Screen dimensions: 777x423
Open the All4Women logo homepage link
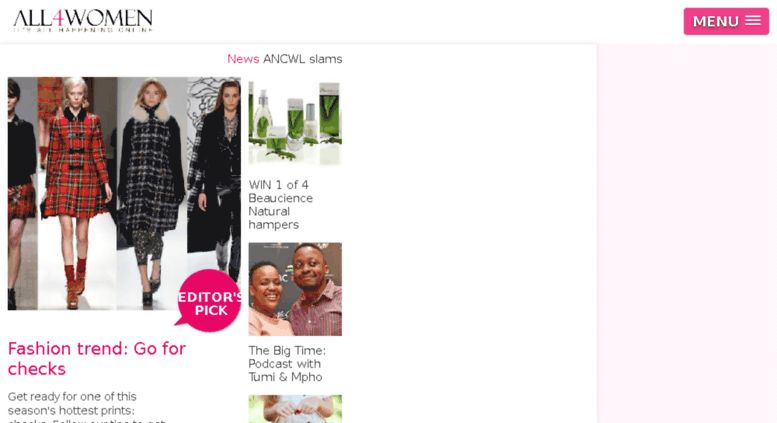coord(83,21)
